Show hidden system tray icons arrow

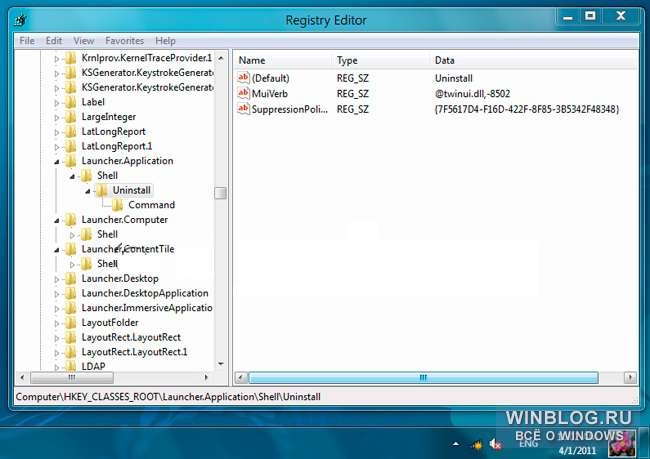click(456, 444)
